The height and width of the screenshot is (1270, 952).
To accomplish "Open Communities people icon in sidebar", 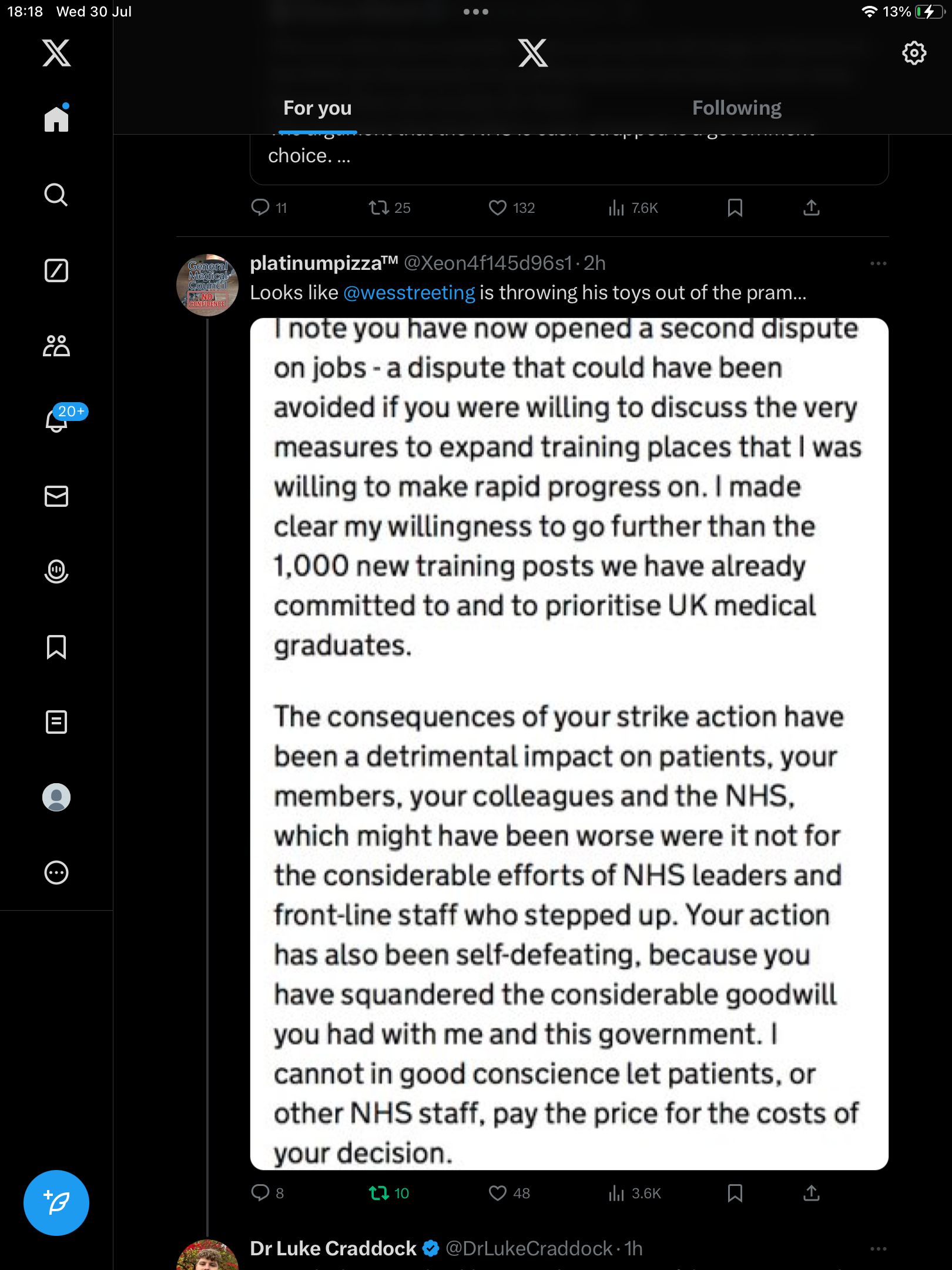I will [56, 346].
